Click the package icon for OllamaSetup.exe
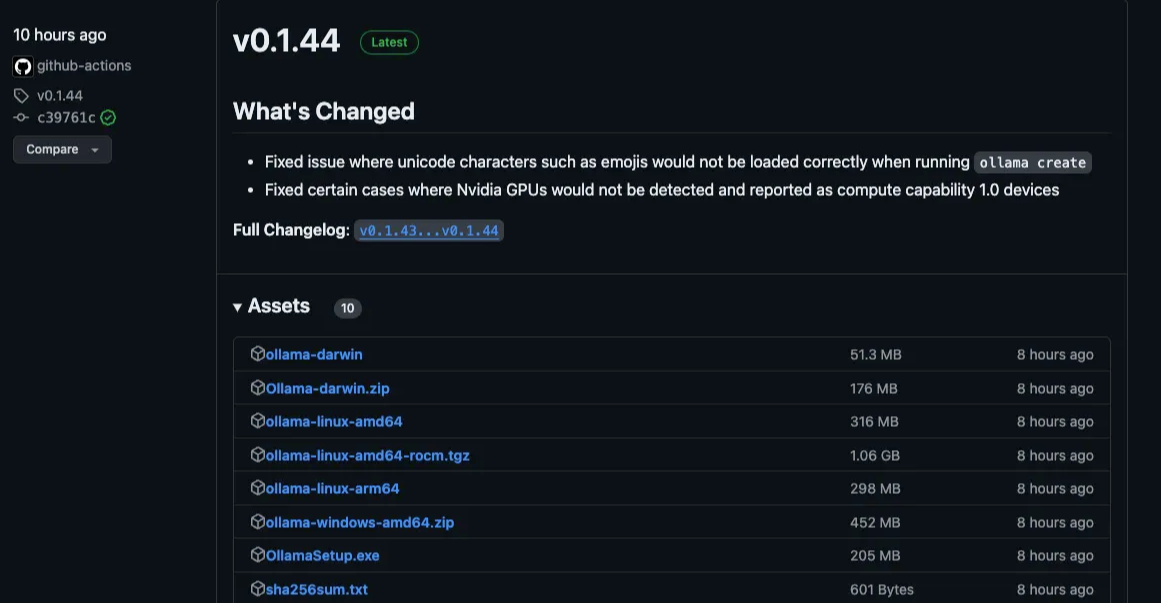Screen dimensions: 1161x603 [x=258, y=555]
